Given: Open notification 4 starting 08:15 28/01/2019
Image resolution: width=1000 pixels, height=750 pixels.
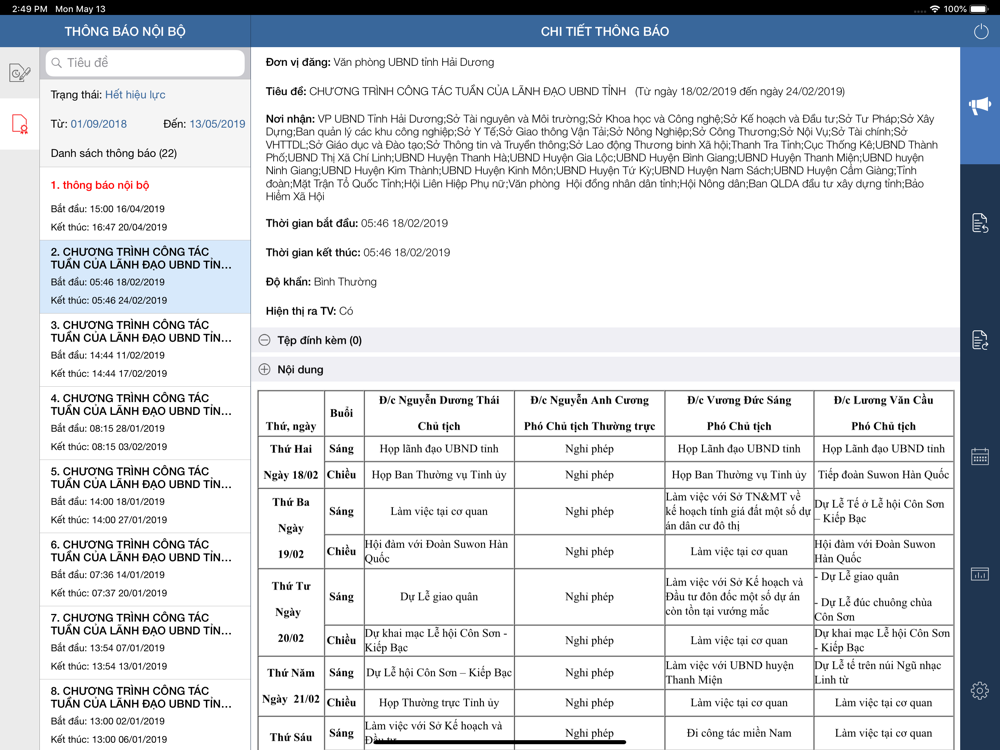Looking at the screenshot, I should (x=145, y=423).
